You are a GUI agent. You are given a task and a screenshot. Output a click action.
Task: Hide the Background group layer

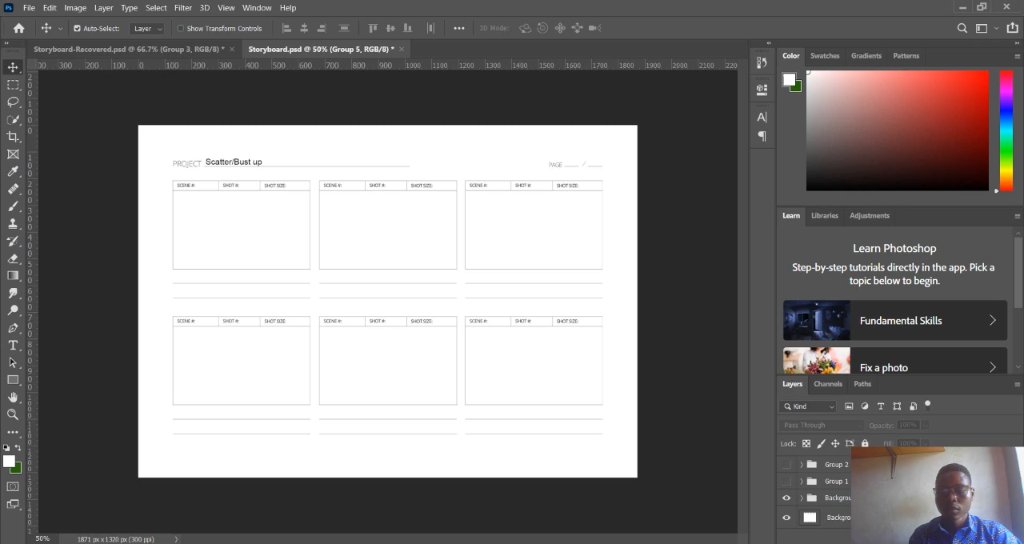(786, 498)
